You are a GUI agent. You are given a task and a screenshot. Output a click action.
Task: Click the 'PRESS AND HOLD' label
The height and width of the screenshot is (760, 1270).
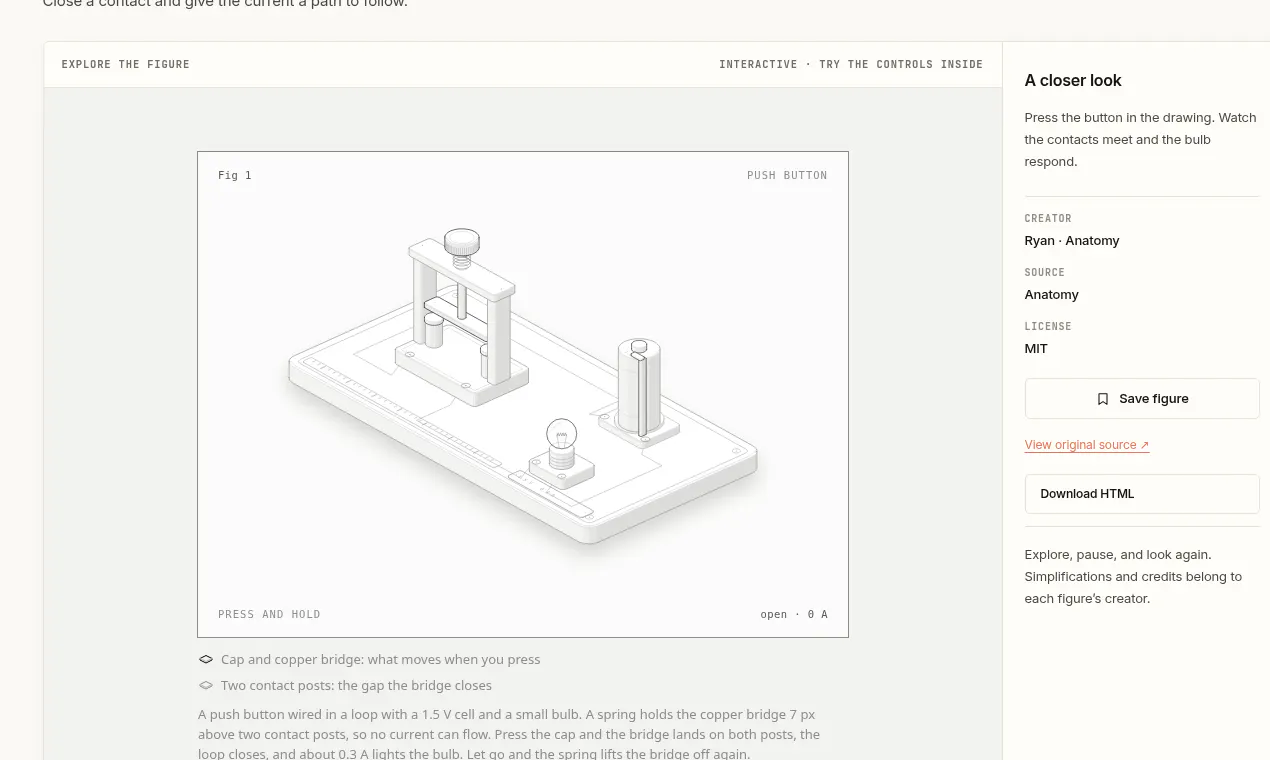pos(269,614)
